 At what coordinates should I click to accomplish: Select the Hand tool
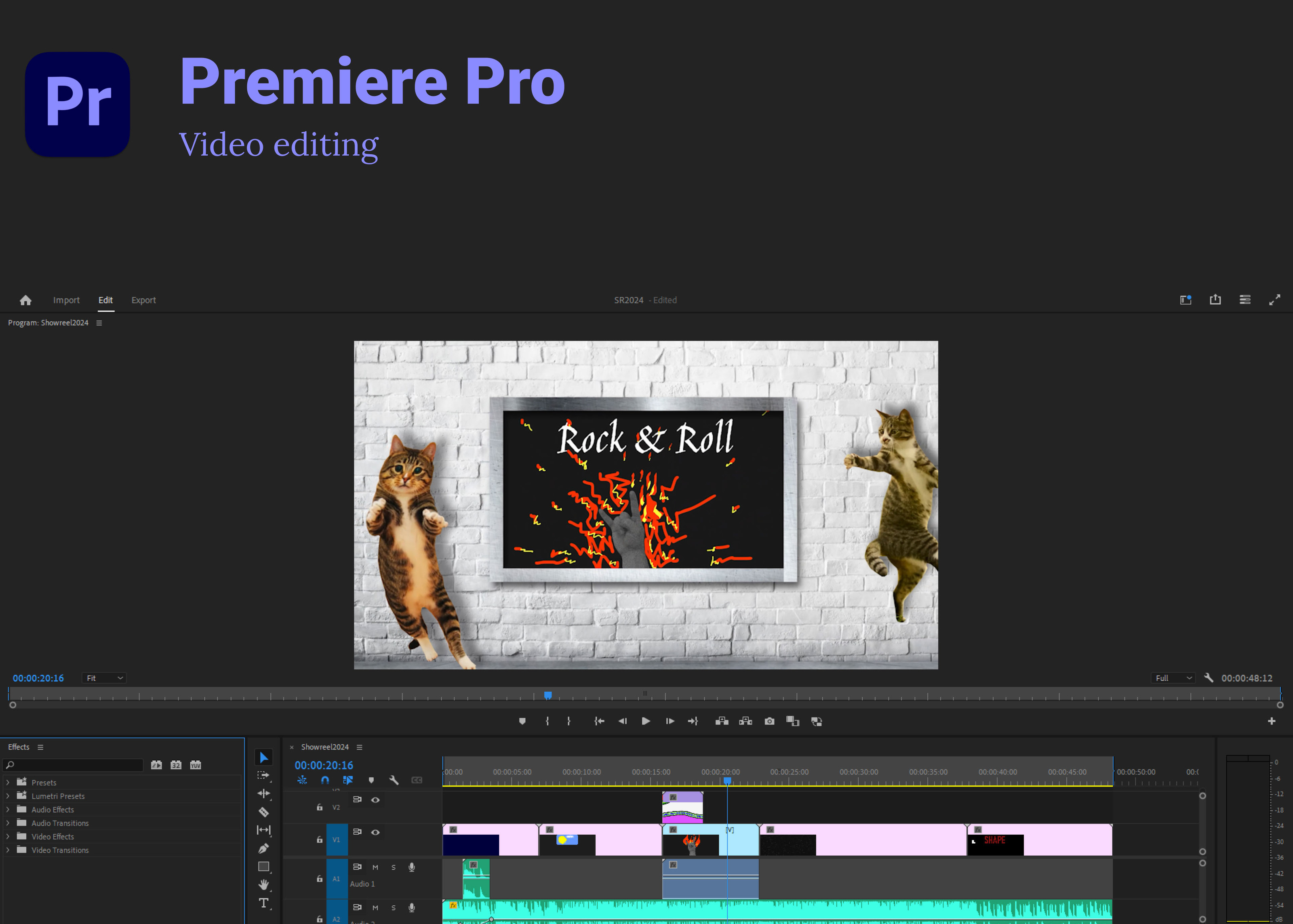tap(263, 885)
